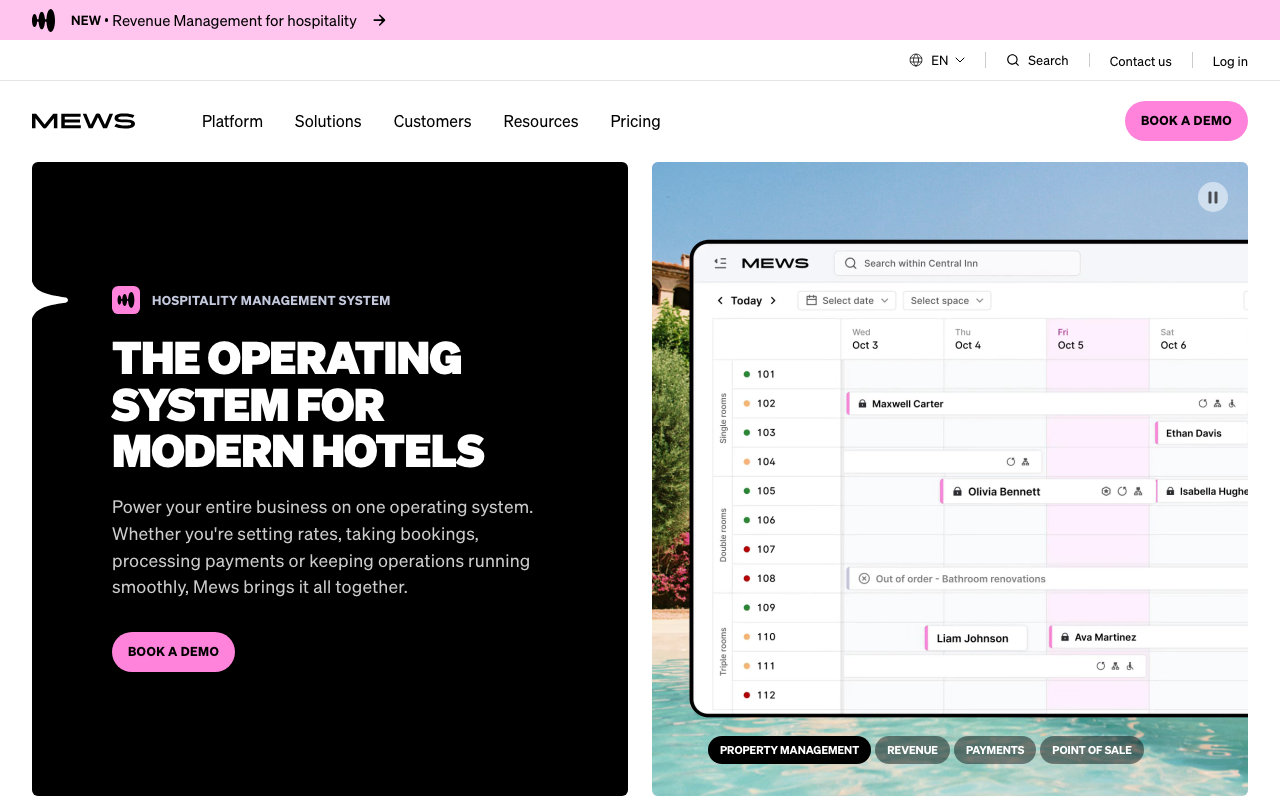Click the pink Mews badge beside Hospitality Management System
Image resolution: width=1280 pixels, height=800 pixels.
(x=126, y=300)
